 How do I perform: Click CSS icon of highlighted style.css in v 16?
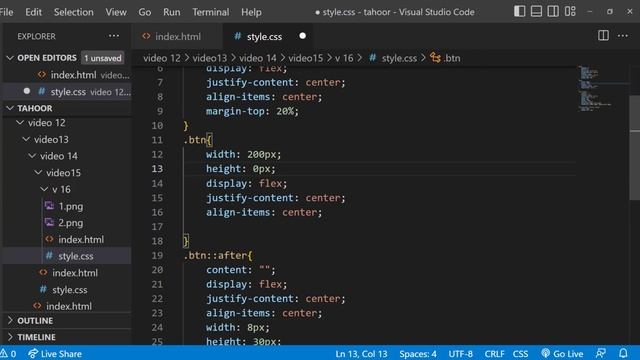49,256
